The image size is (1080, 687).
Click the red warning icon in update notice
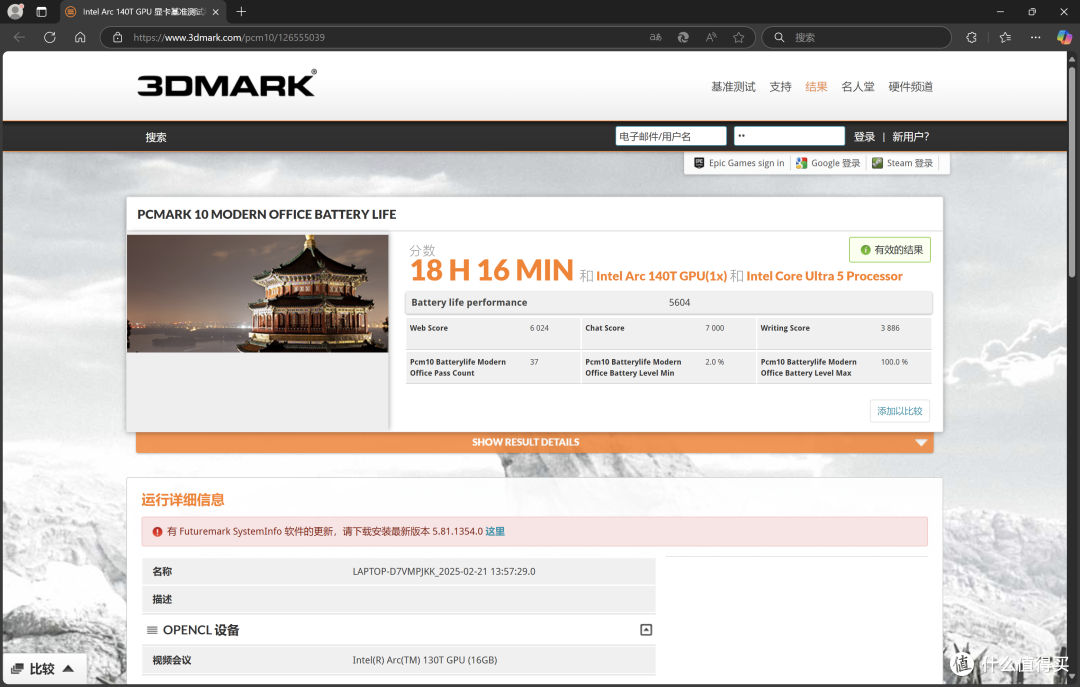coord(157,531)
